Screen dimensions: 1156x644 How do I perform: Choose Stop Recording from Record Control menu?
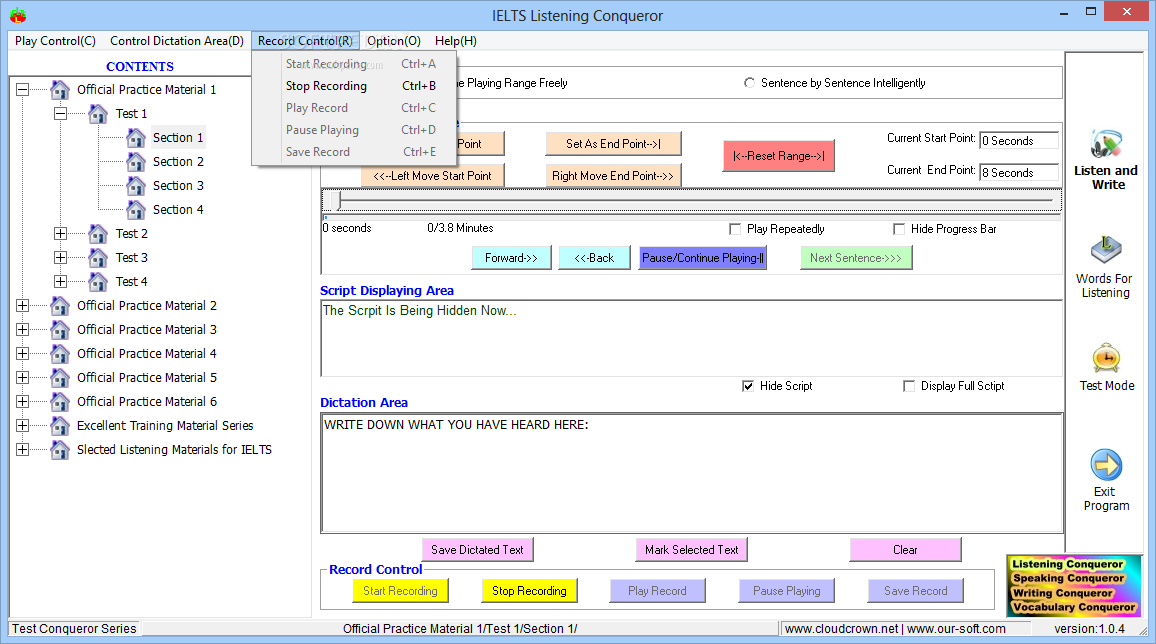(354, 86)
